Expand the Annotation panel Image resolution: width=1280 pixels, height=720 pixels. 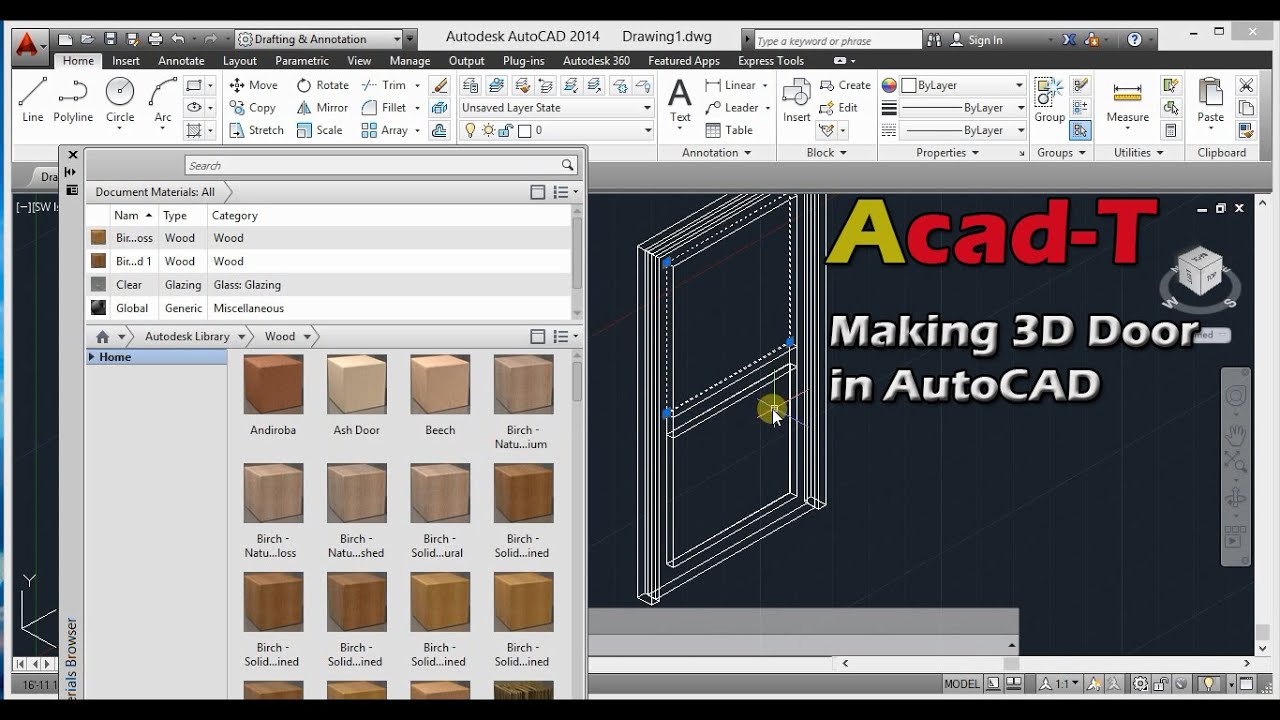(717, 152)
